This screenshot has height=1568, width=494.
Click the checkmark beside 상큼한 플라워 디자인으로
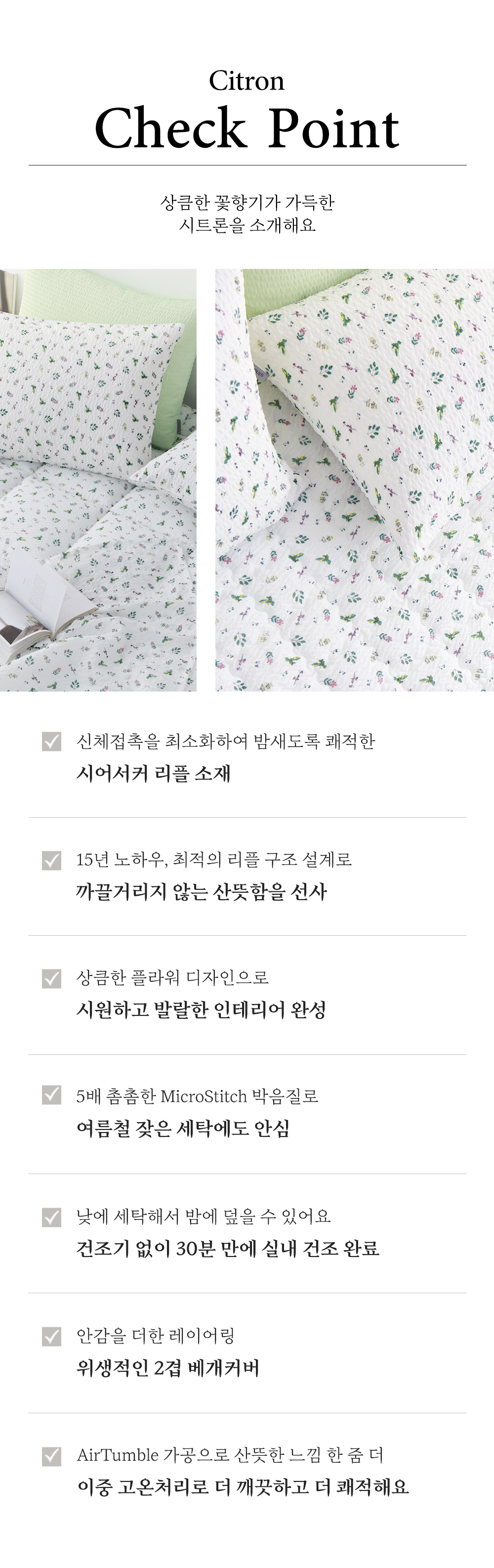52,978
